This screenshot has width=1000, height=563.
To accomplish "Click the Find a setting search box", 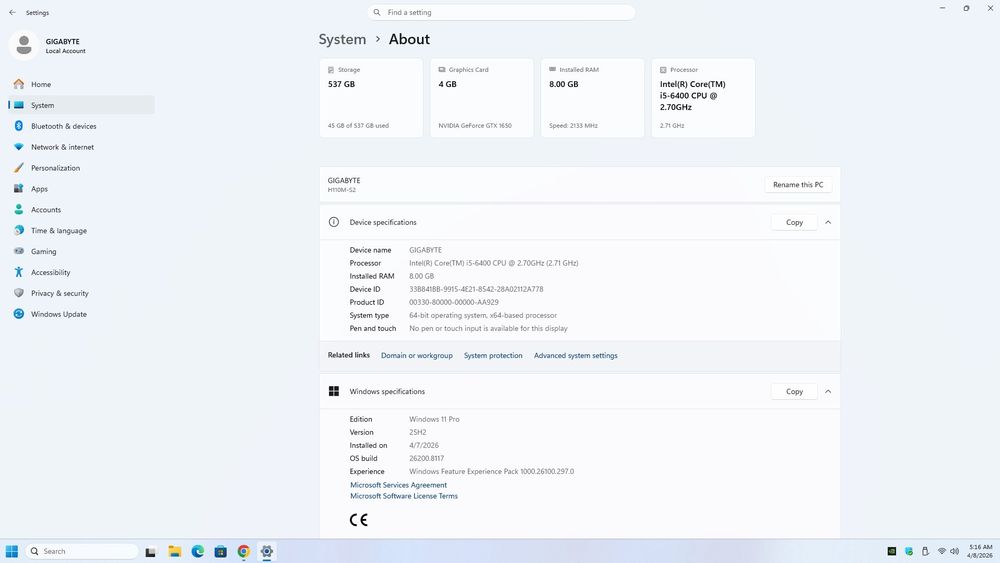I will (x=501, y=12).
